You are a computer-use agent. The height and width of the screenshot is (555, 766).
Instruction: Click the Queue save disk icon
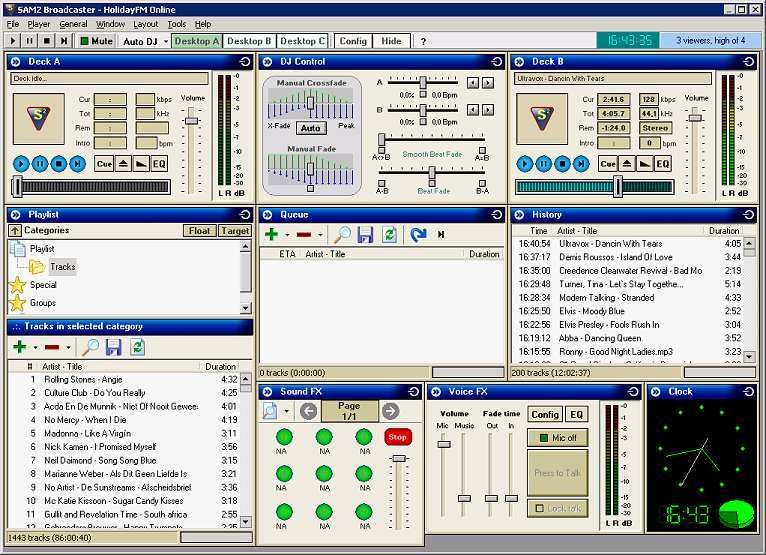(x=365, y=235)
